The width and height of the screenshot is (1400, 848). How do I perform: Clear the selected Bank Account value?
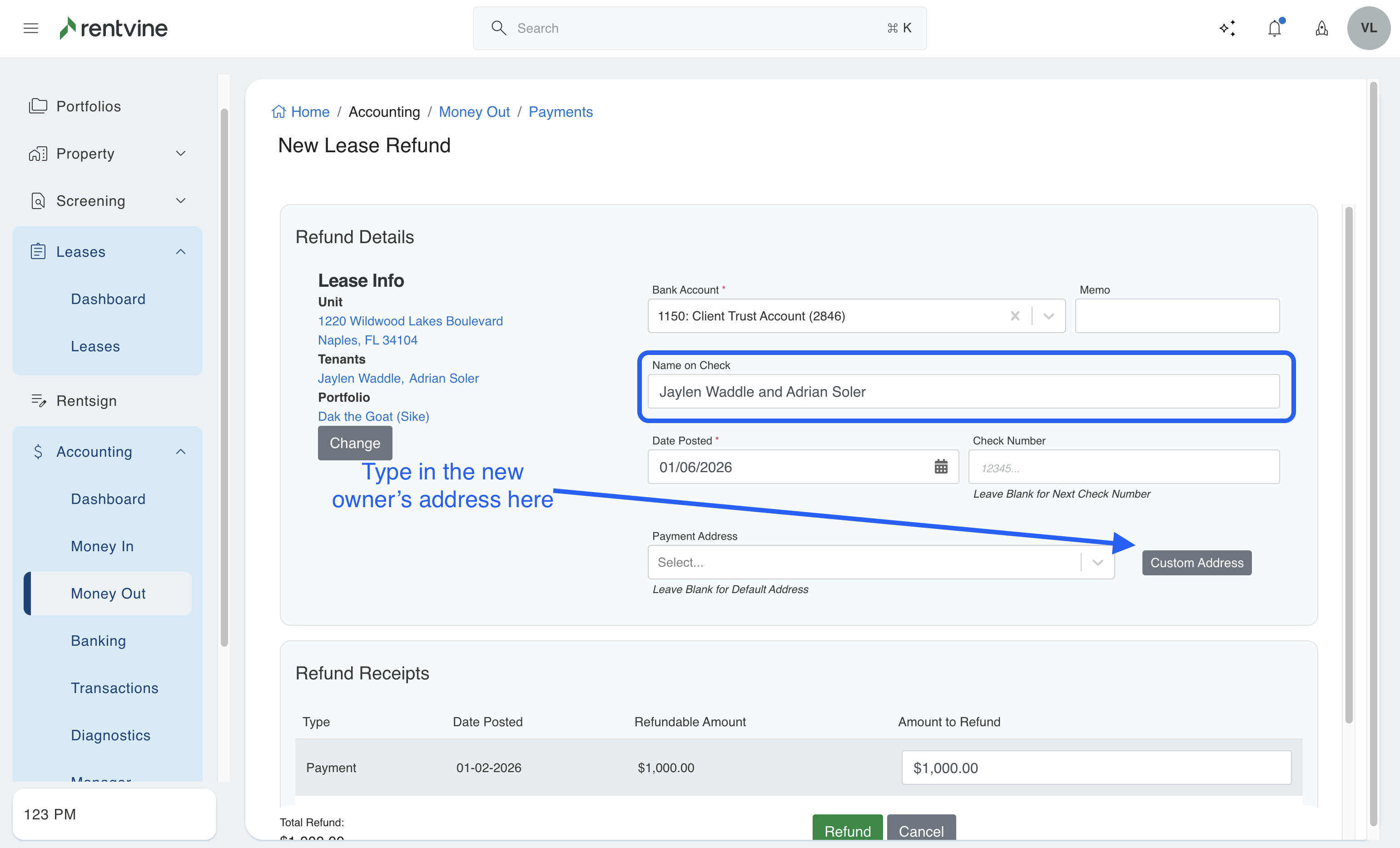point(1015,316)
